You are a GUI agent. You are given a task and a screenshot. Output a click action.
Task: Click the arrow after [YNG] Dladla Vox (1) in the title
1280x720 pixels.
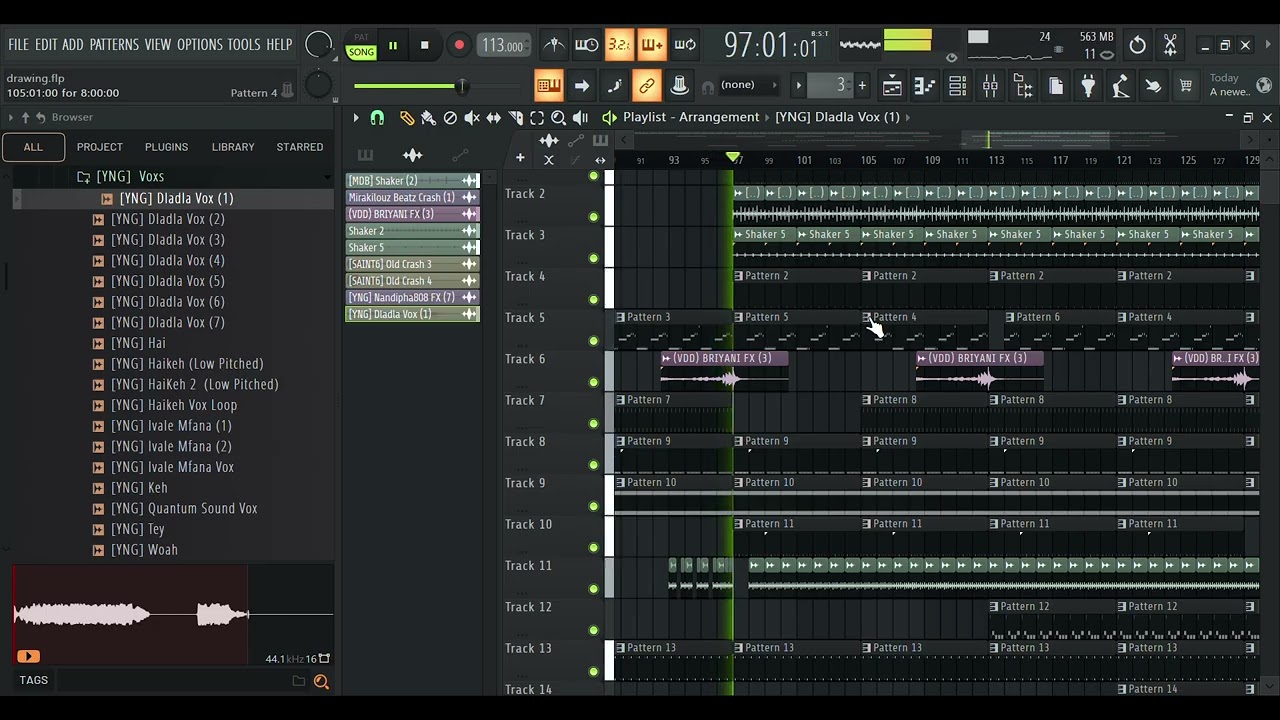pyautogui.click(x=907, y=117)
